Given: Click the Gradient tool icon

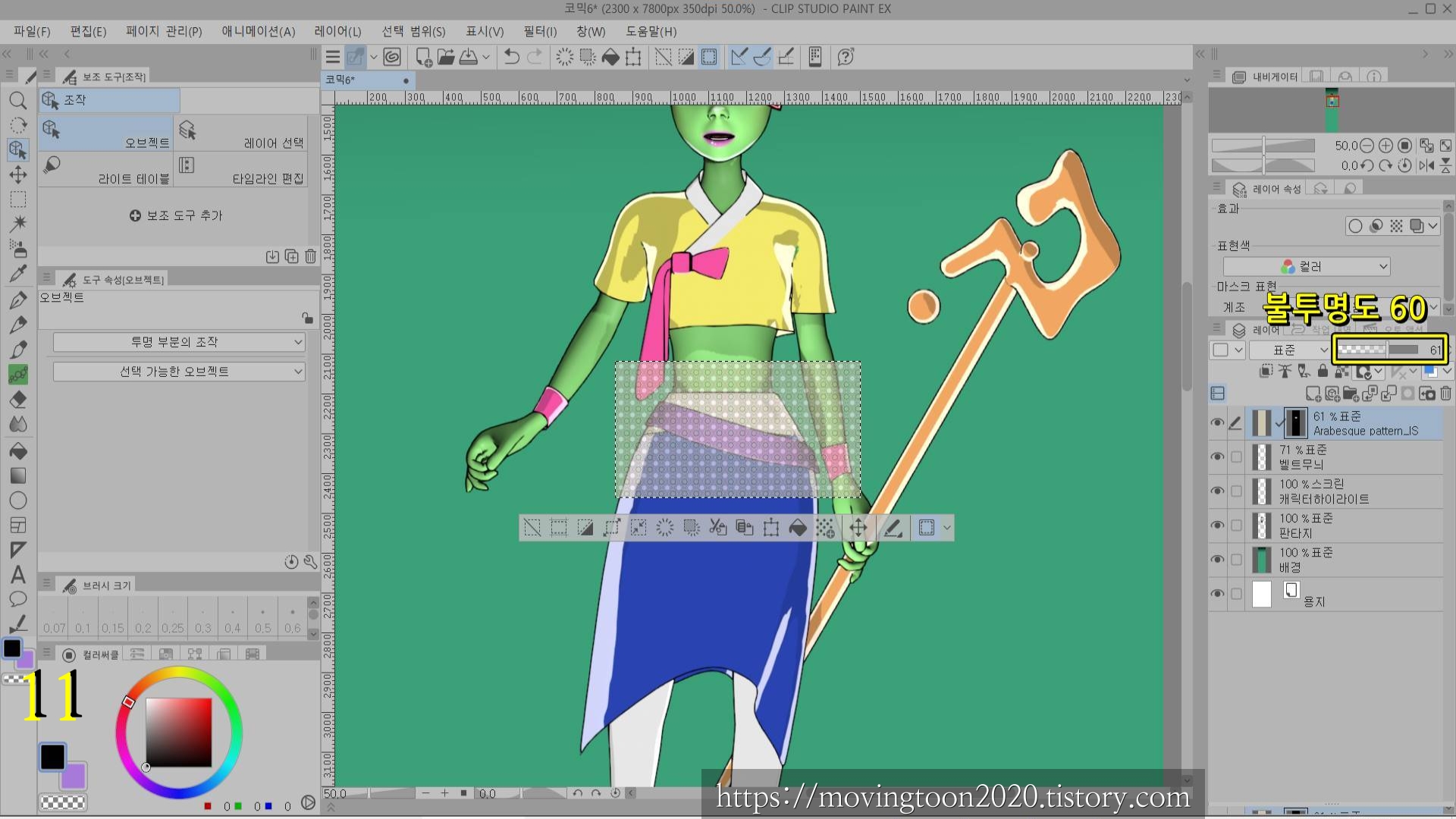Looking at the screenshot, I should pyautogui.click(x=18, y=476).
